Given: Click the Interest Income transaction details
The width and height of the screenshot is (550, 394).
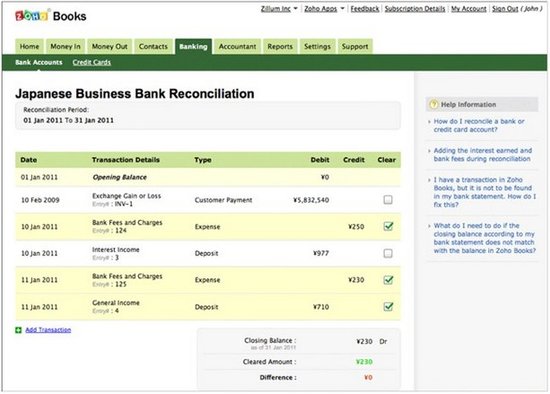Looking at the screenshot, I should coord(116,253).
